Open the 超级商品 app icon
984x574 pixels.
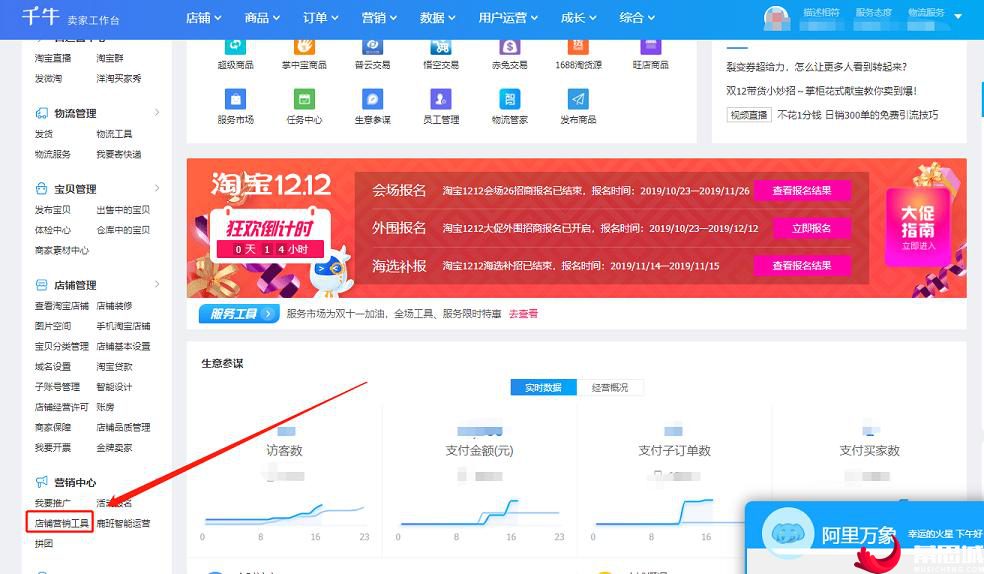pos(235,47)
